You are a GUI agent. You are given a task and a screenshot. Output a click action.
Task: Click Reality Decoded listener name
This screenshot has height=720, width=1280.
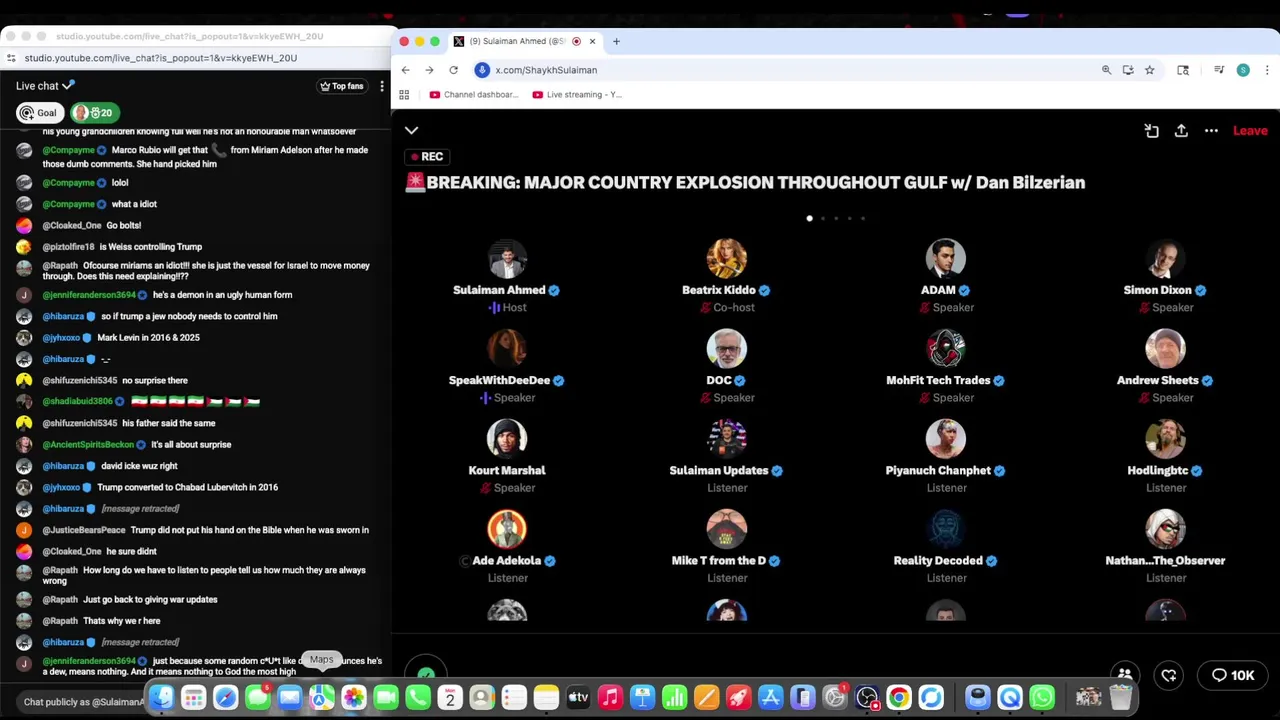[x=938, y=560]
